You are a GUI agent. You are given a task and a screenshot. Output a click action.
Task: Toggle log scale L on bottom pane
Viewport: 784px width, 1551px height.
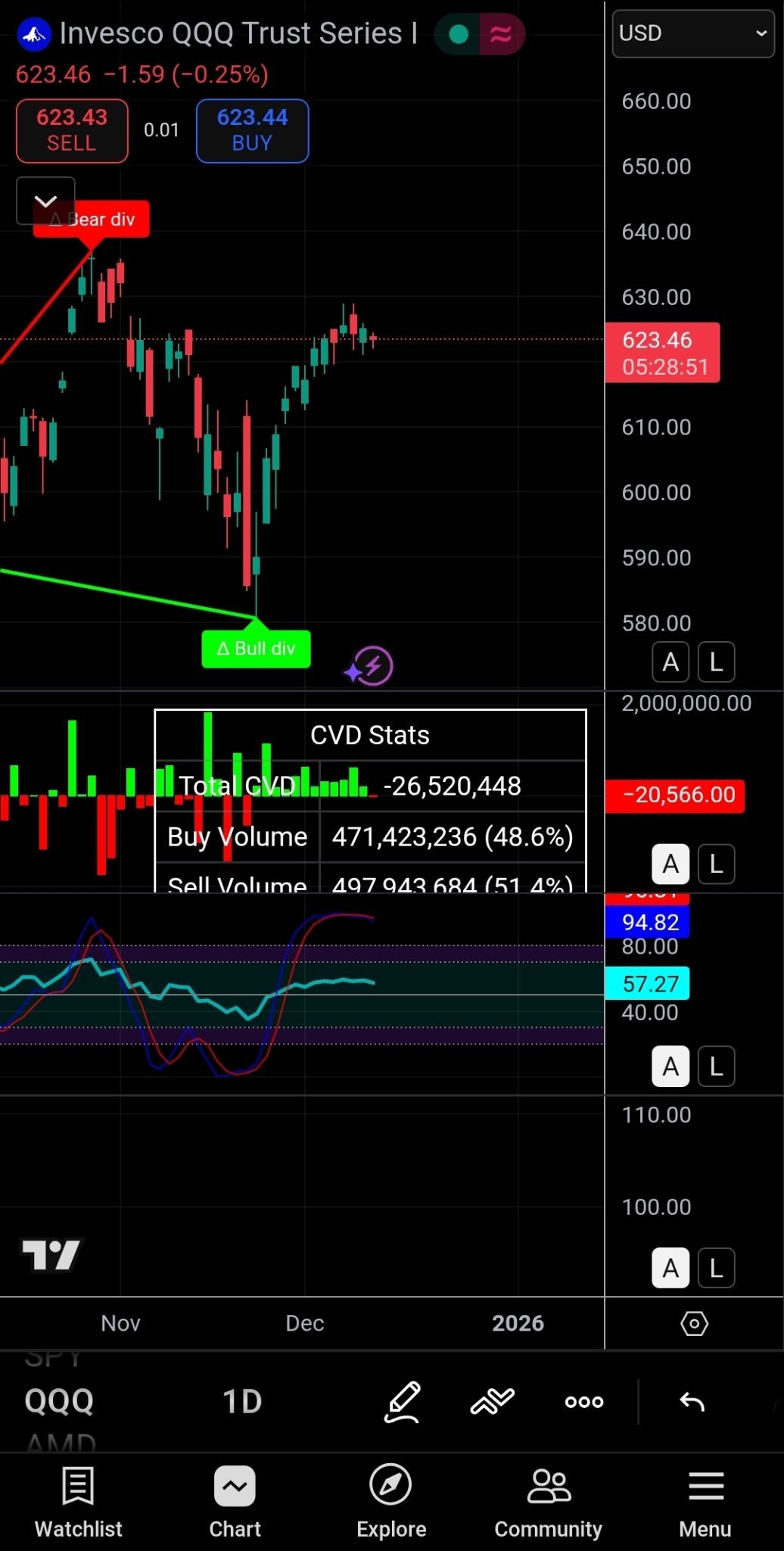tap(716, 1267)
